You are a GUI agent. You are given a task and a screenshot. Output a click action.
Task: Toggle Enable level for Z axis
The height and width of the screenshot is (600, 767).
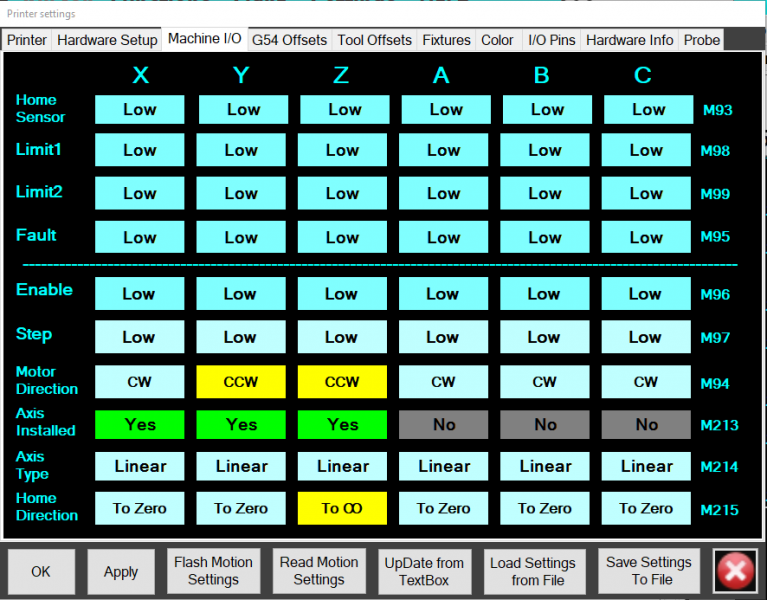click(342, 293)
